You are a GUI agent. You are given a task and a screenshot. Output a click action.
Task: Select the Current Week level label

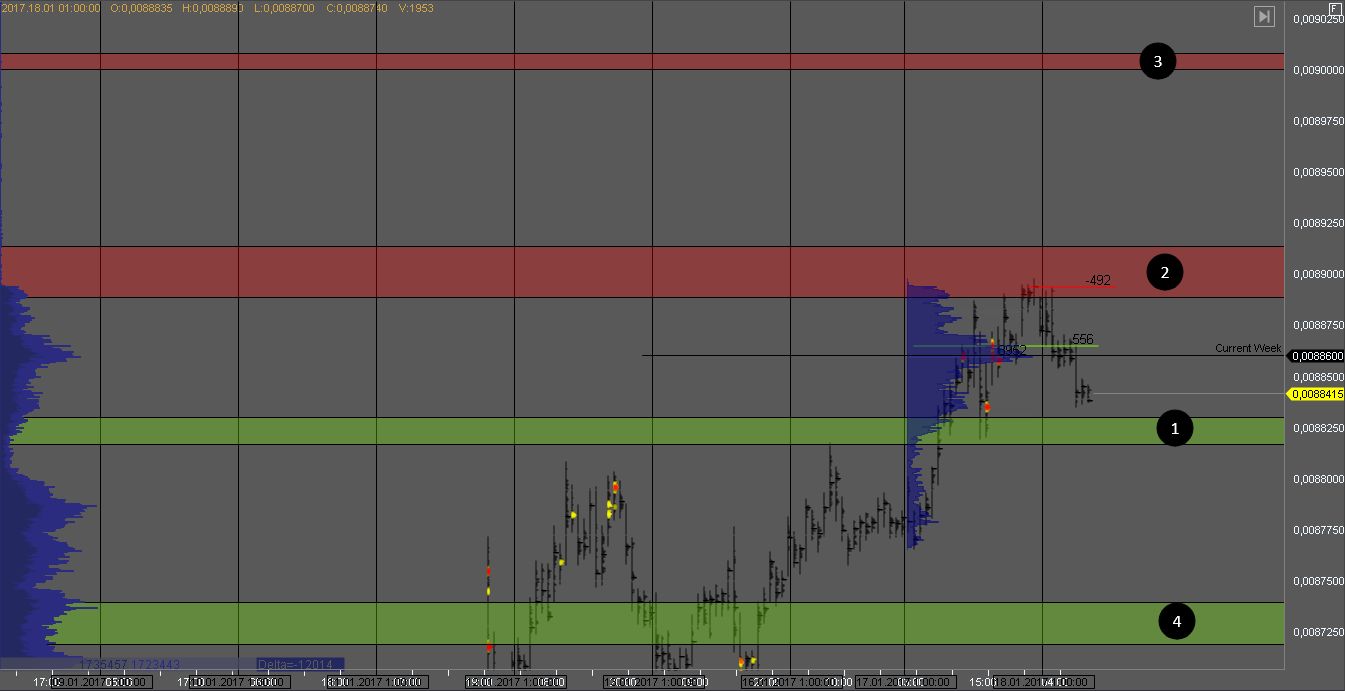tap(1248, 348)
